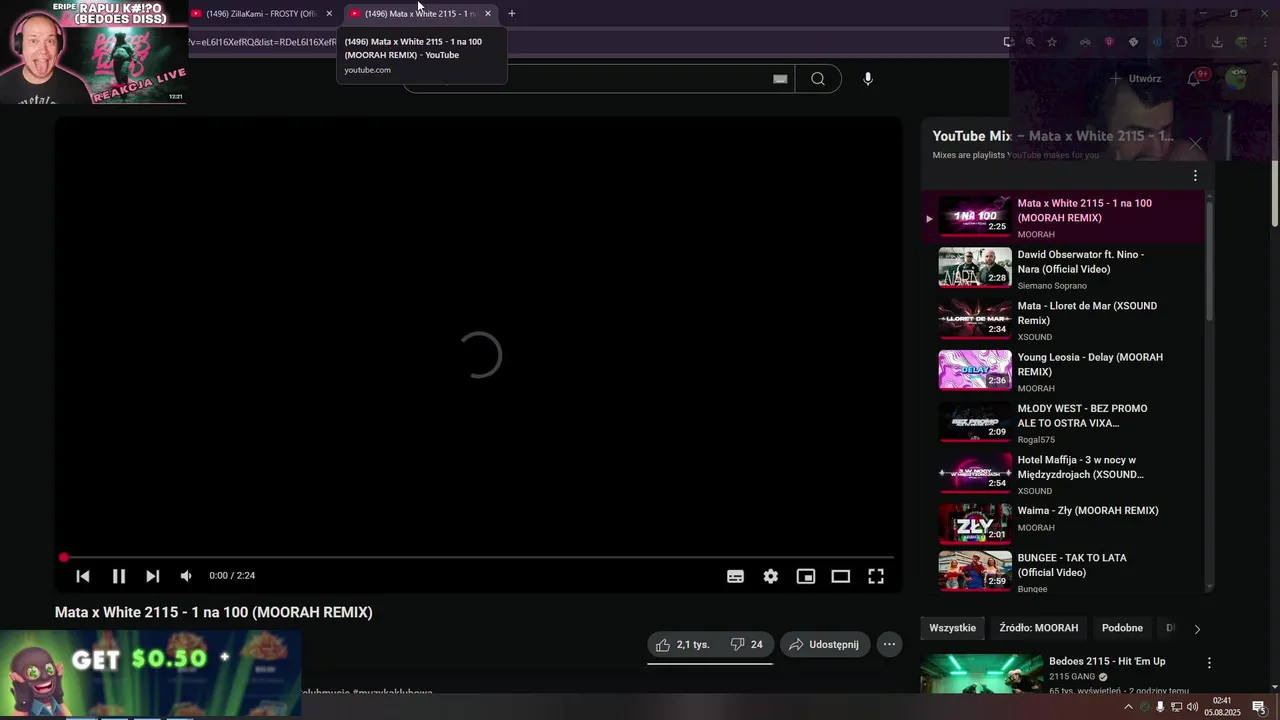
Task: Mute the video volume speaker icon
Action: coord(186,576)
